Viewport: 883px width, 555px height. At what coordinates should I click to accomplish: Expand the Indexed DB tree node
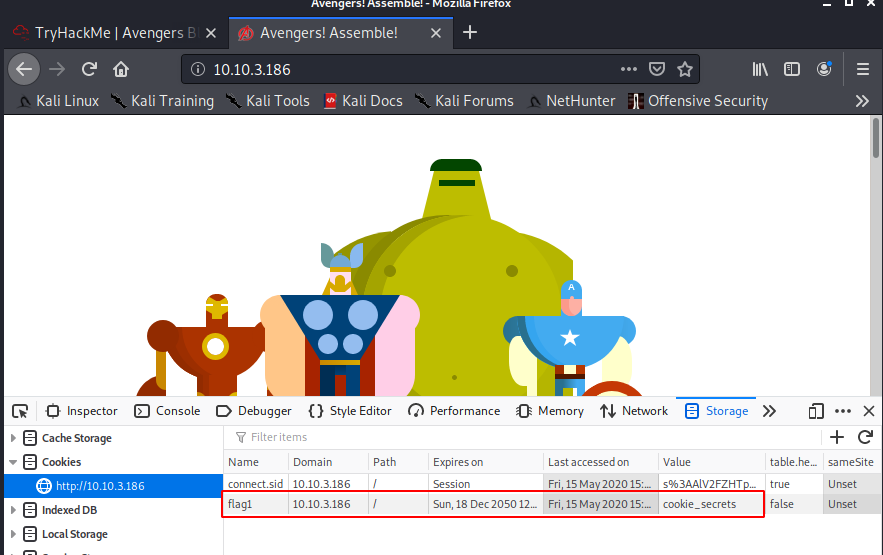[13, 510]
